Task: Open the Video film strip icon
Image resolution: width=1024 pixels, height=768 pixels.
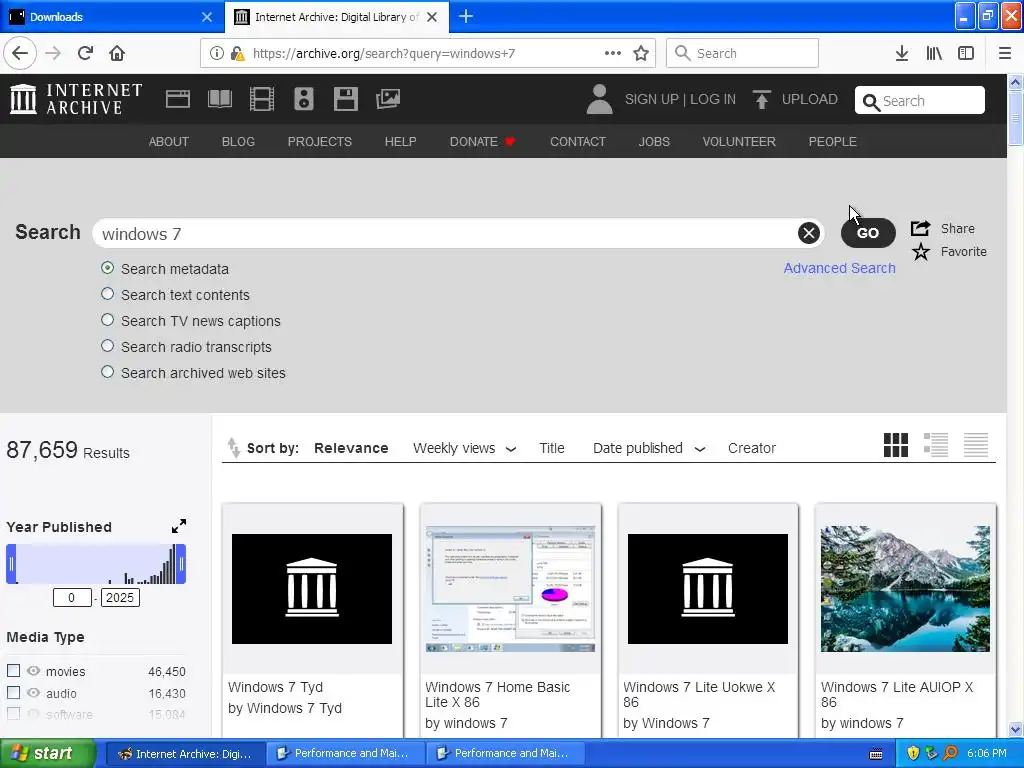Action: coord(262,99)
